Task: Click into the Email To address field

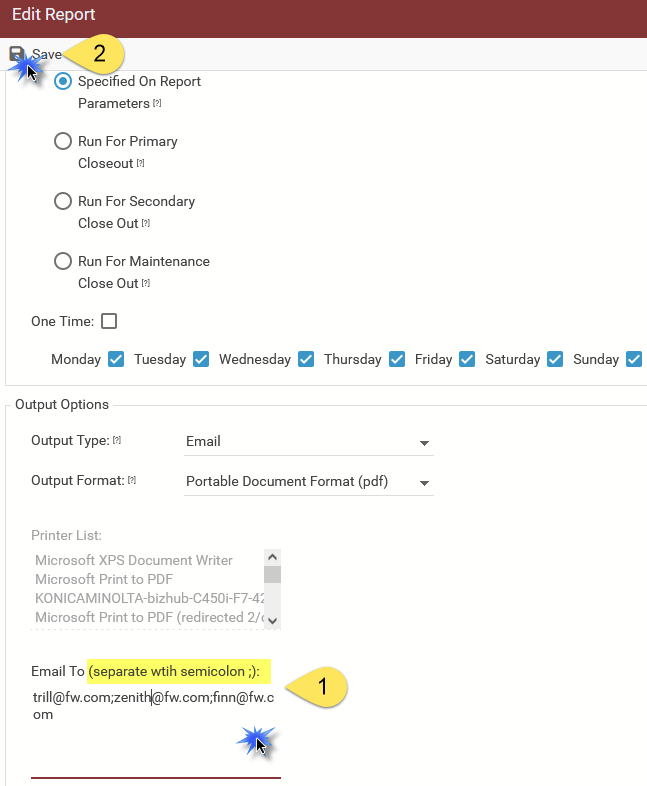Action: coord(156,734)
